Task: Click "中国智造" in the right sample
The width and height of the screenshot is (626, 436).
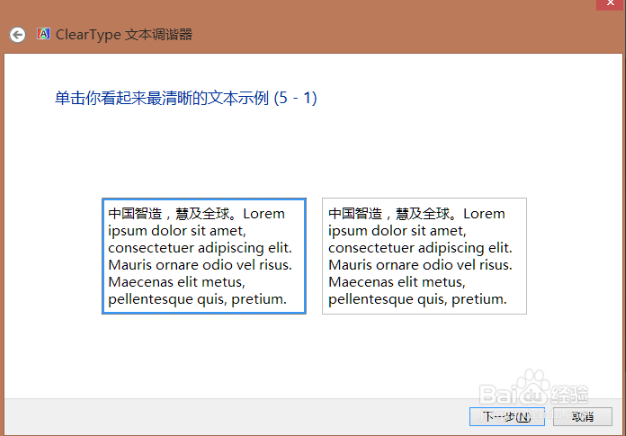Action: tap(354, 214)
